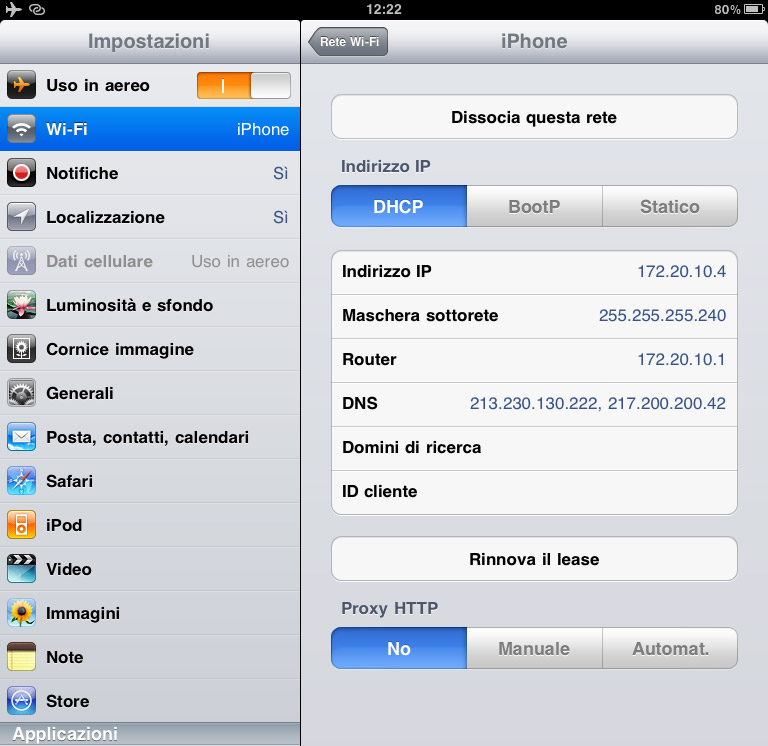
Task: Tap the Luminosità e sfondo flower icon
Action: (x=21, y=305)
